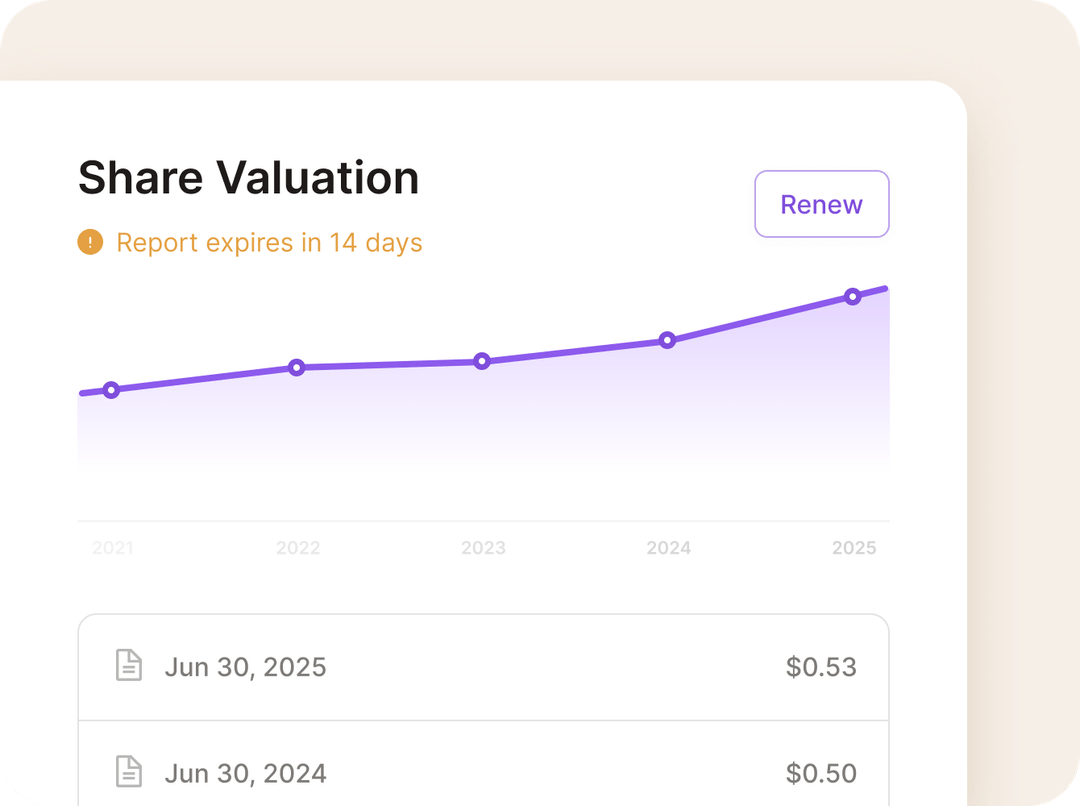Select the 2021 data point on the chart
The image size is (1080, 806).
point(112,390)
